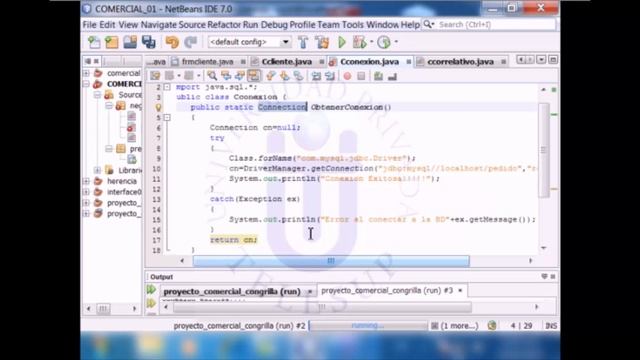This screenshot has height=360, width=640.
Task: Switch to Ccliente.java tab
Action: click(x=287, y=62)
